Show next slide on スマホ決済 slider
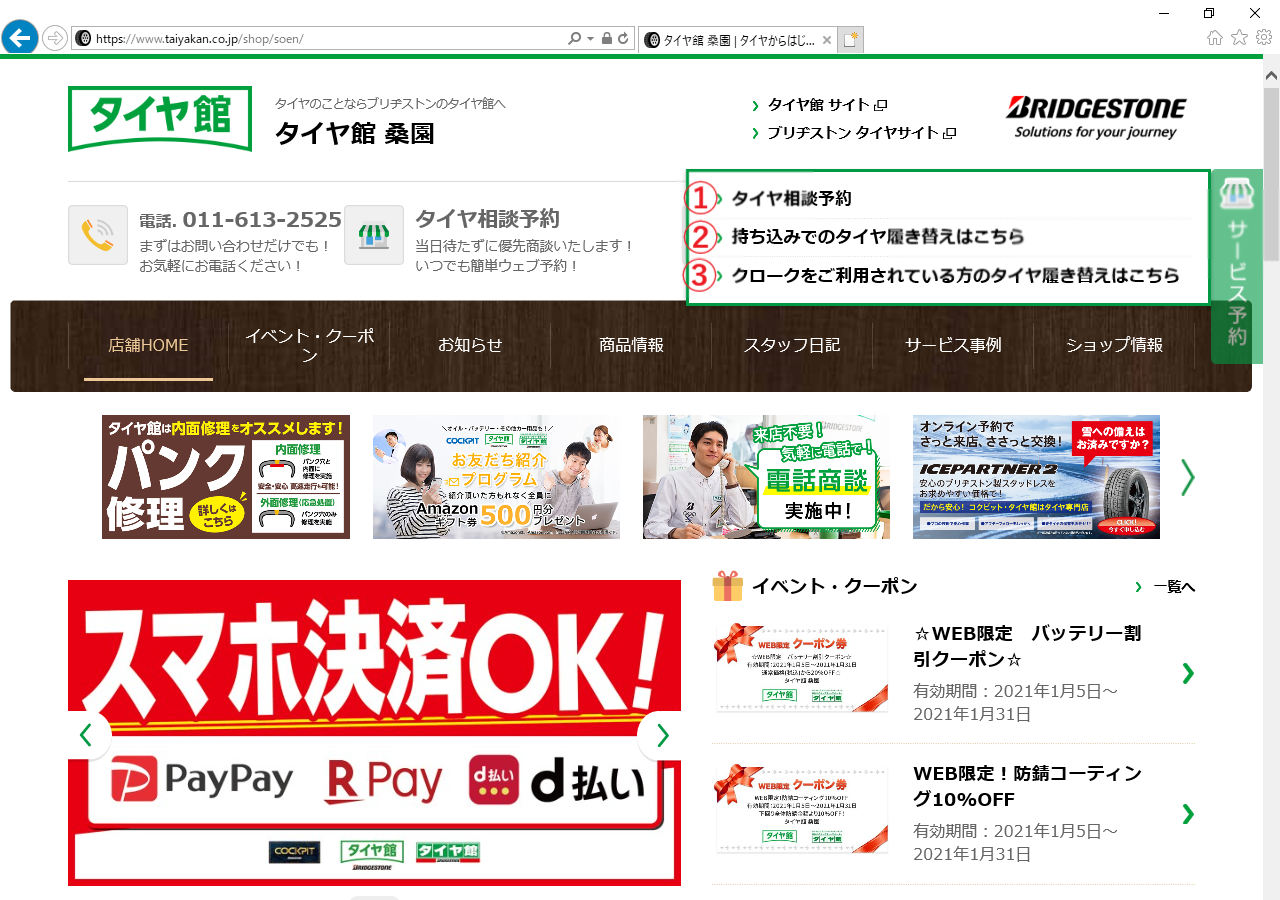The width and height of the screenshot is (1280, 900). coord(662,735)
